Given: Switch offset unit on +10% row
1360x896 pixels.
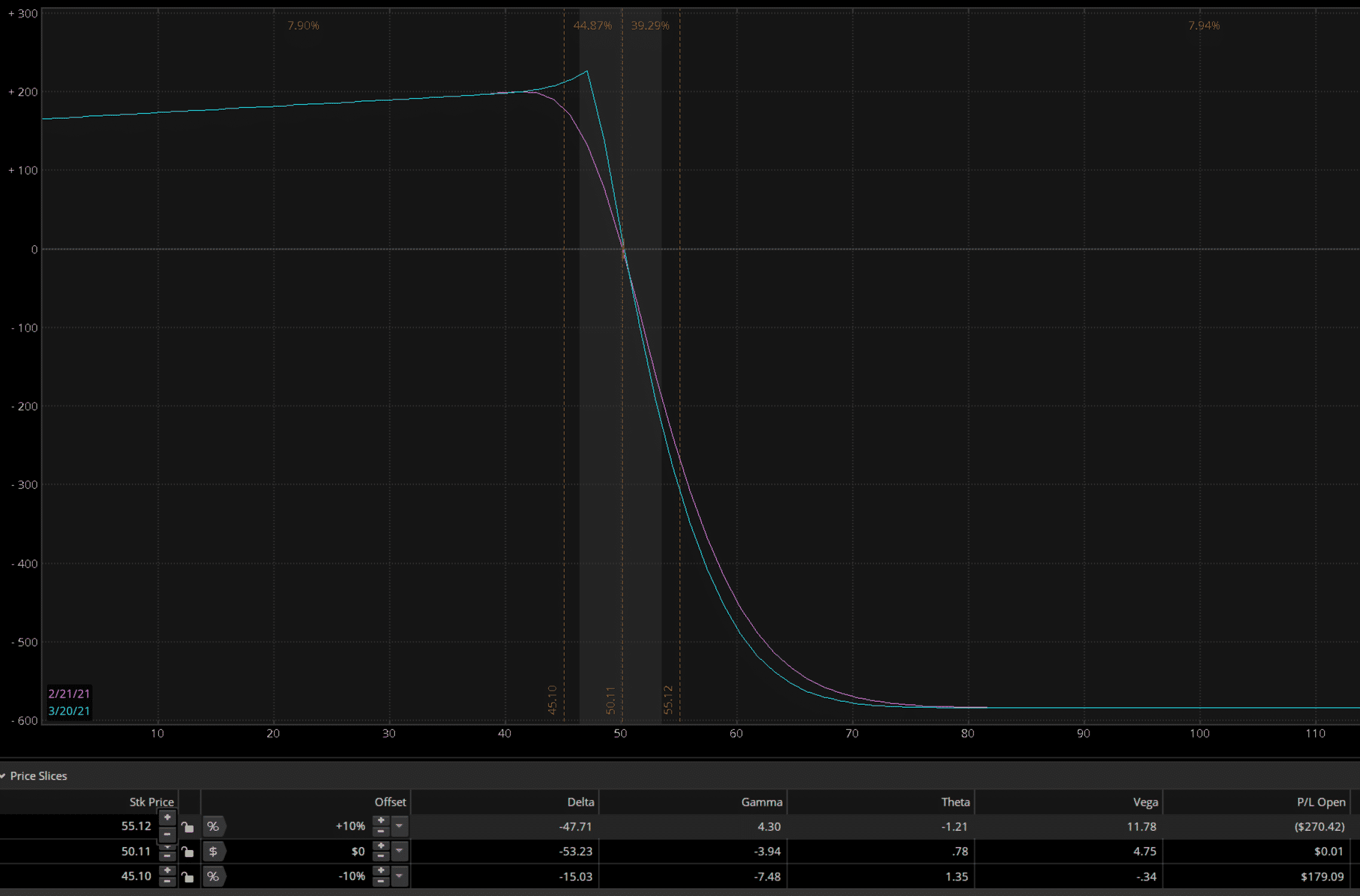Looking at the screenshot, I should [214, 827].
